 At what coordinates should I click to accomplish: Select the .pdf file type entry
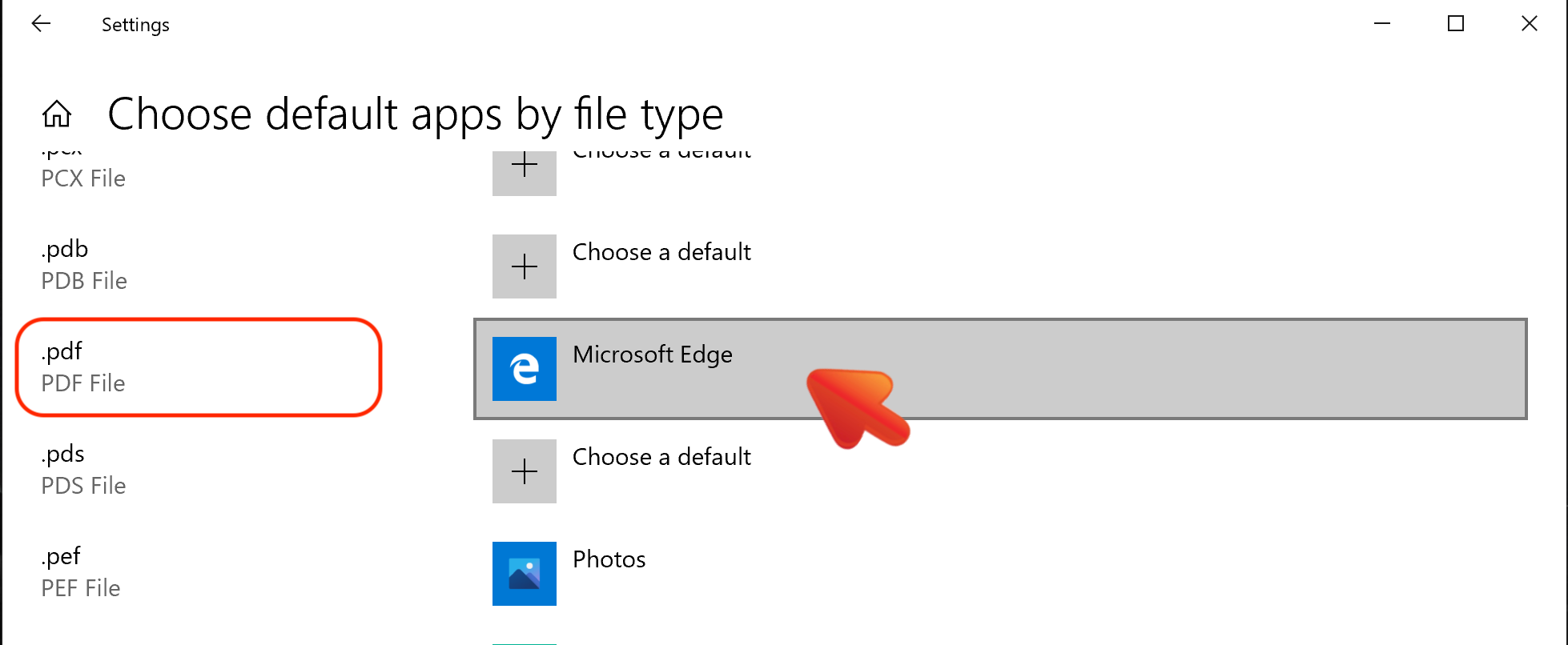[199, 367]
